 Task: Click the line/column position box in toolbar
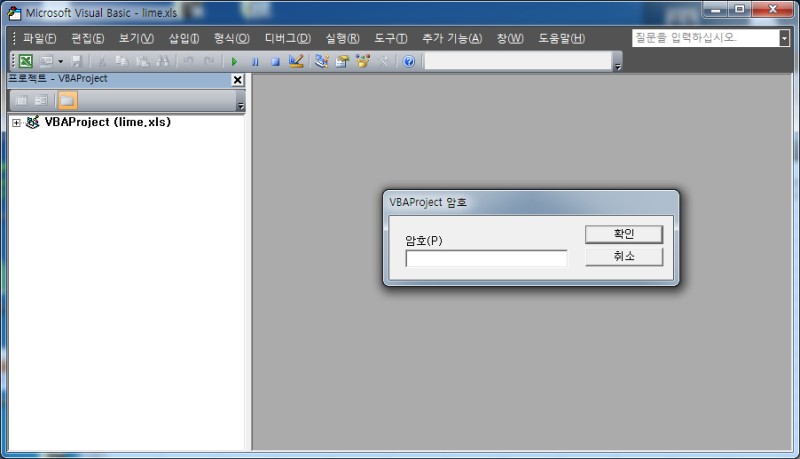(518, 61)
